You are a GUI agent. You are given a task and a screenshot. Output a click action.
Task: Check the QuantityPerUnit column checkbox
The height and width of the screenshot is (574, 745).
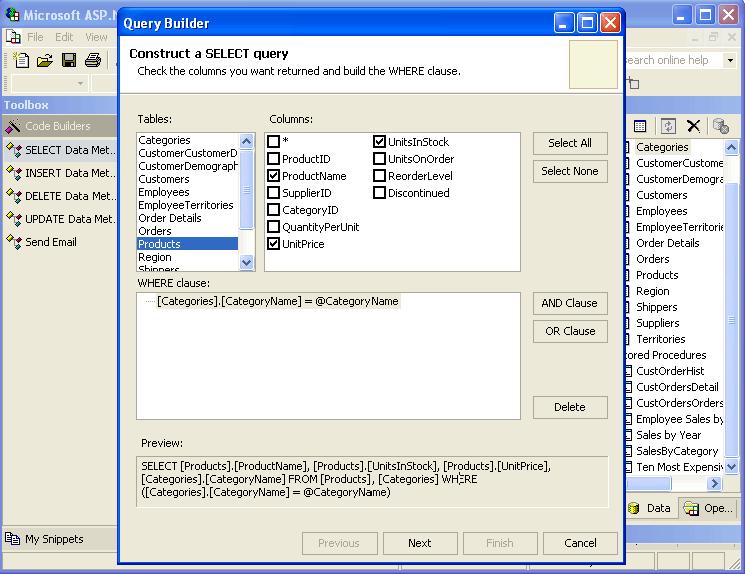pos(273,227)
